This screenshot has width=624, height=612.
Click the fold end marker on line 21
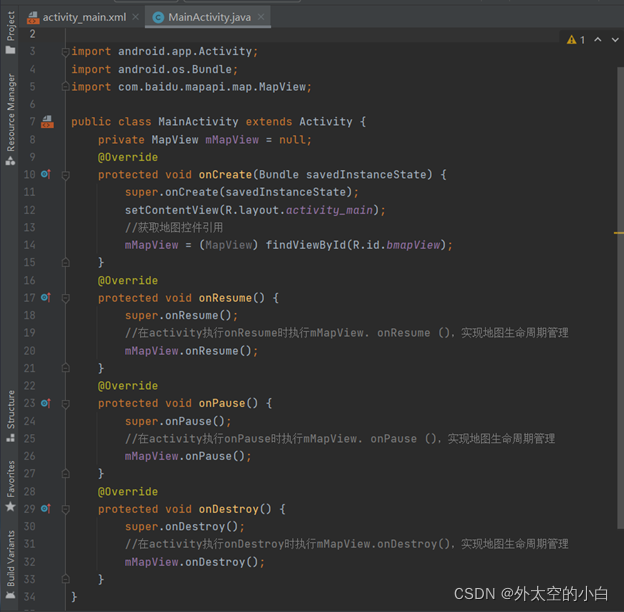[x=66, y=368]
